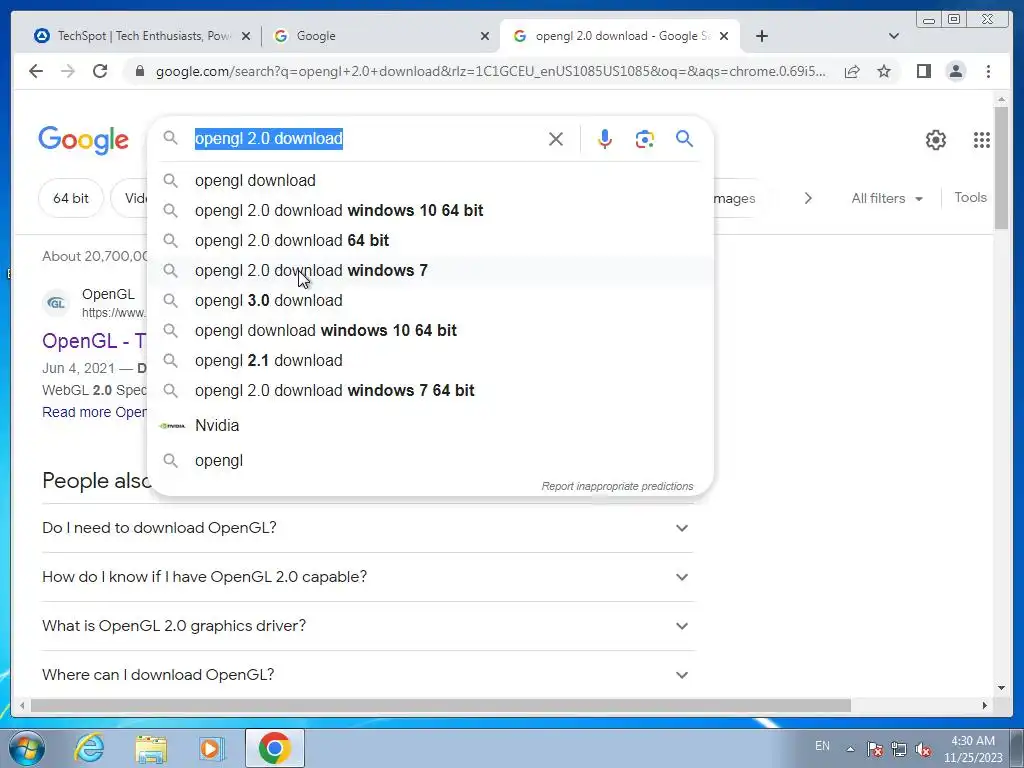
Task: Select suggestion opengl 2.0 download windows 7
Action: pyautogui.click(x=431, y=270)
